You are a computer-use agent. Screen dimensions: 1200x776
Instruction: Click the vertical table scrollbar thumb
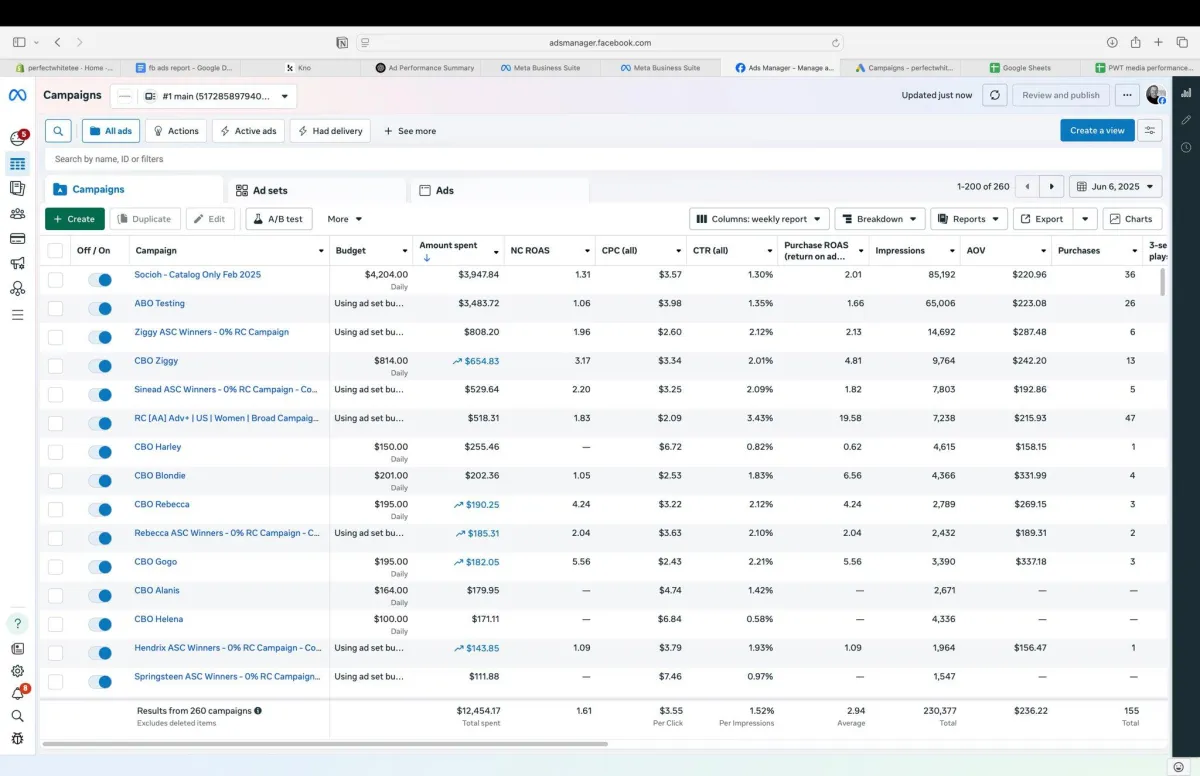1162,283
